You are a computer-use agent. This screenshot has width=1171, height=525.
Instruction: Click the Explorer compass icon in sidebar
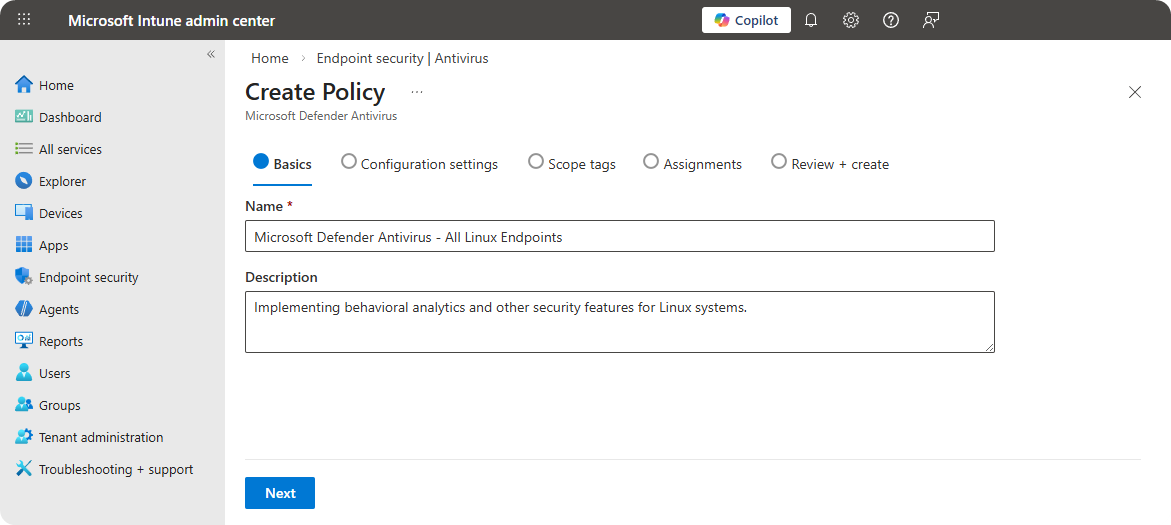point(24,181)
